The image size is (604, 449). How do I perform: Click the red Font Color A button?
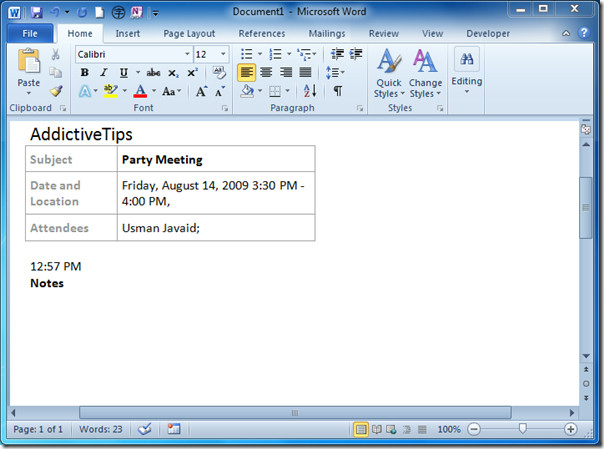point(140,92)
